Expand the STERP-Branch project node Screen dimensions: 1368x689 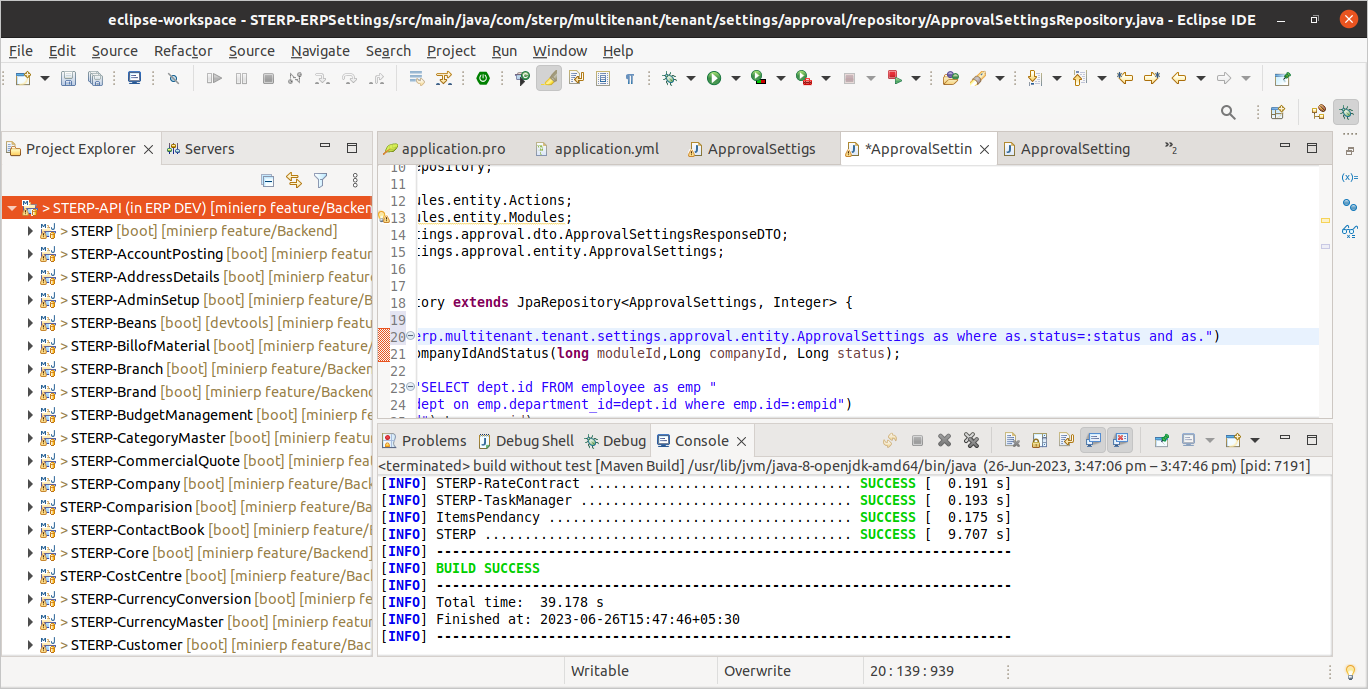pyautogui.click(x=30, y=369)
